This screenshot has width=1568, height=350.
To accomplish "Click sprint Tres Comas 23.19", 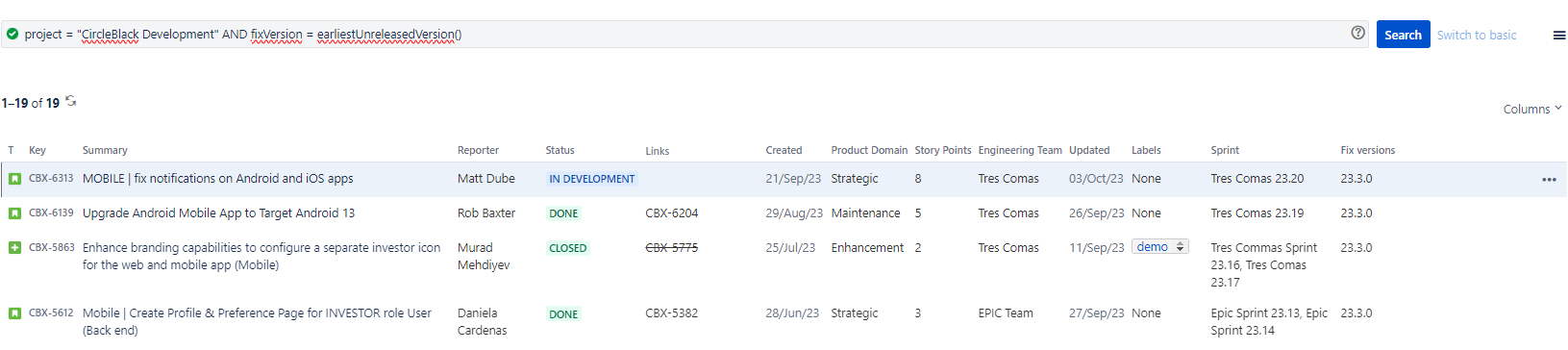I will pyautogui.click(x=1257, y=213).
